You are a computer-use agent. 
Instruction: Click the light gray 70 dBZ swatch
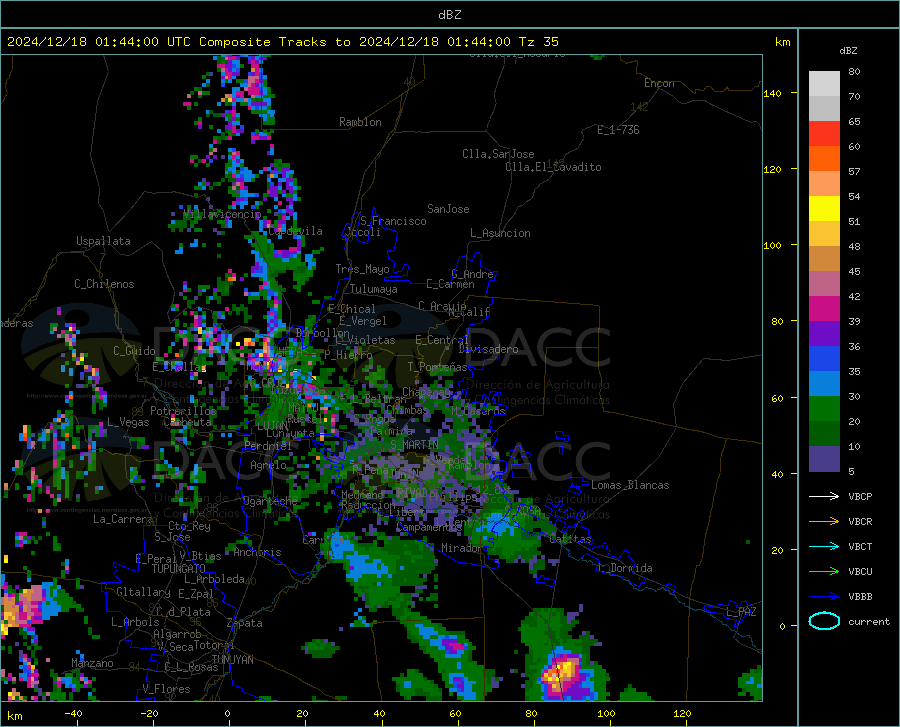824,84
